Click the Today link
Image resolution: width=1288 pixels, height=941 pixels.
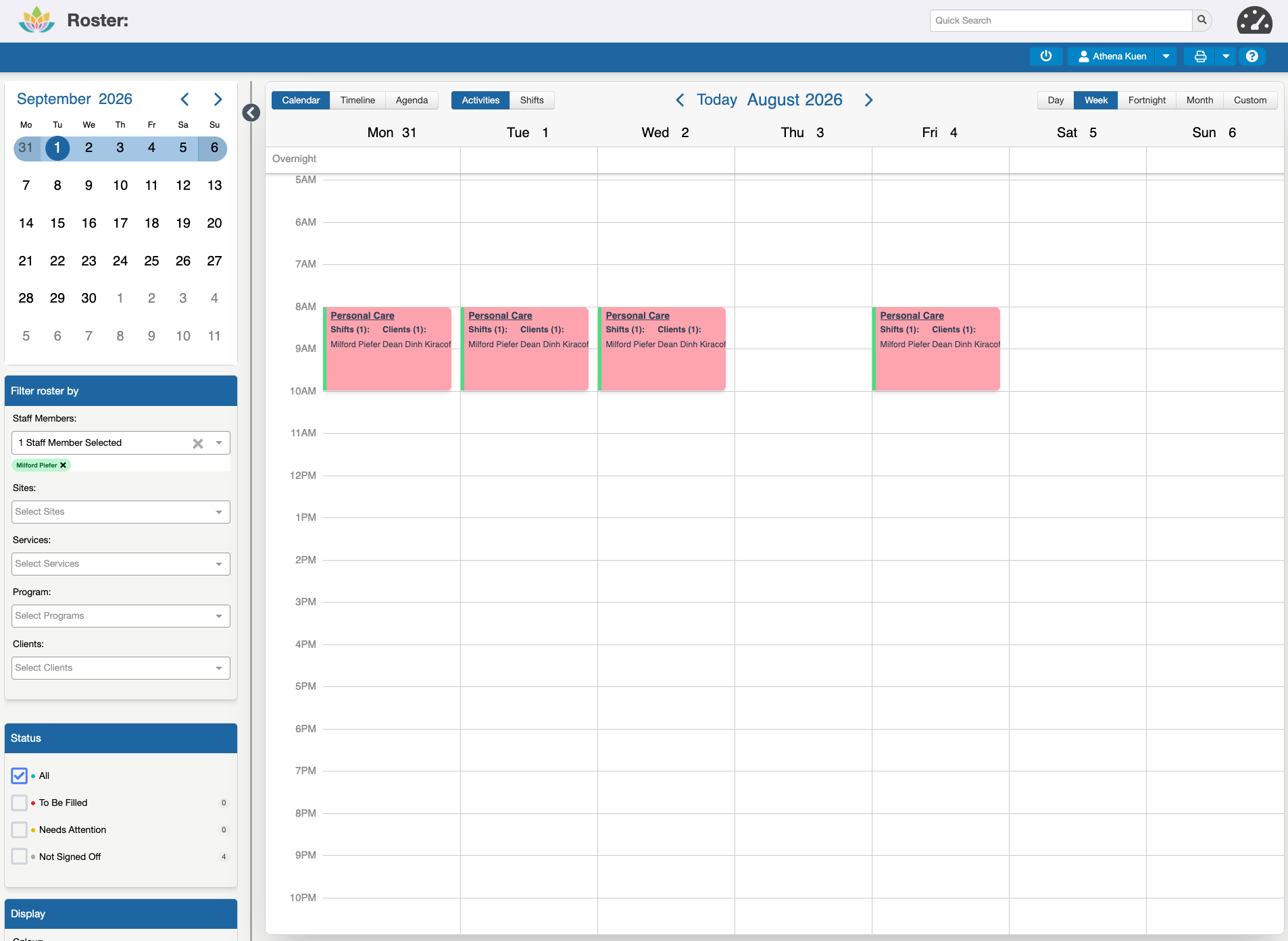716,100
